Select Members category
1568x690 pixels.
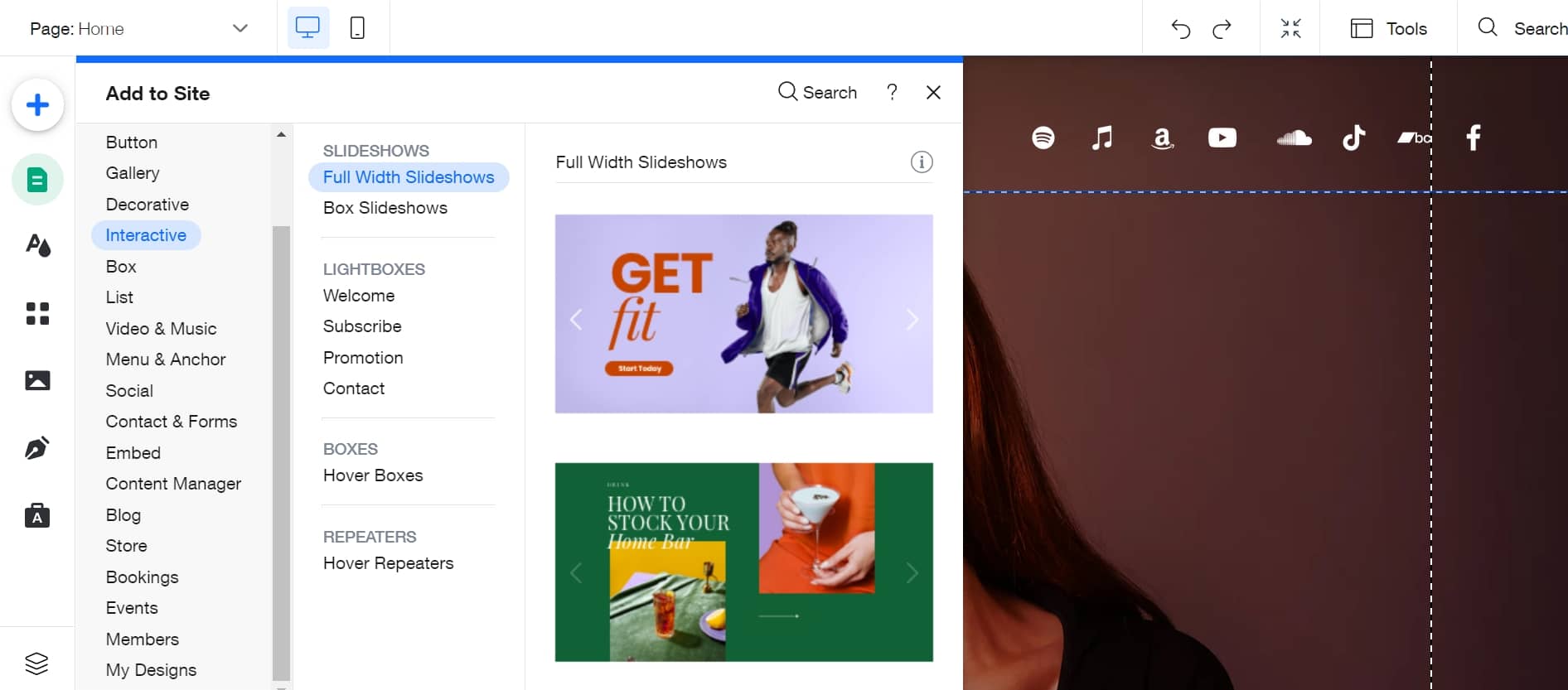(x=143, y=639)
